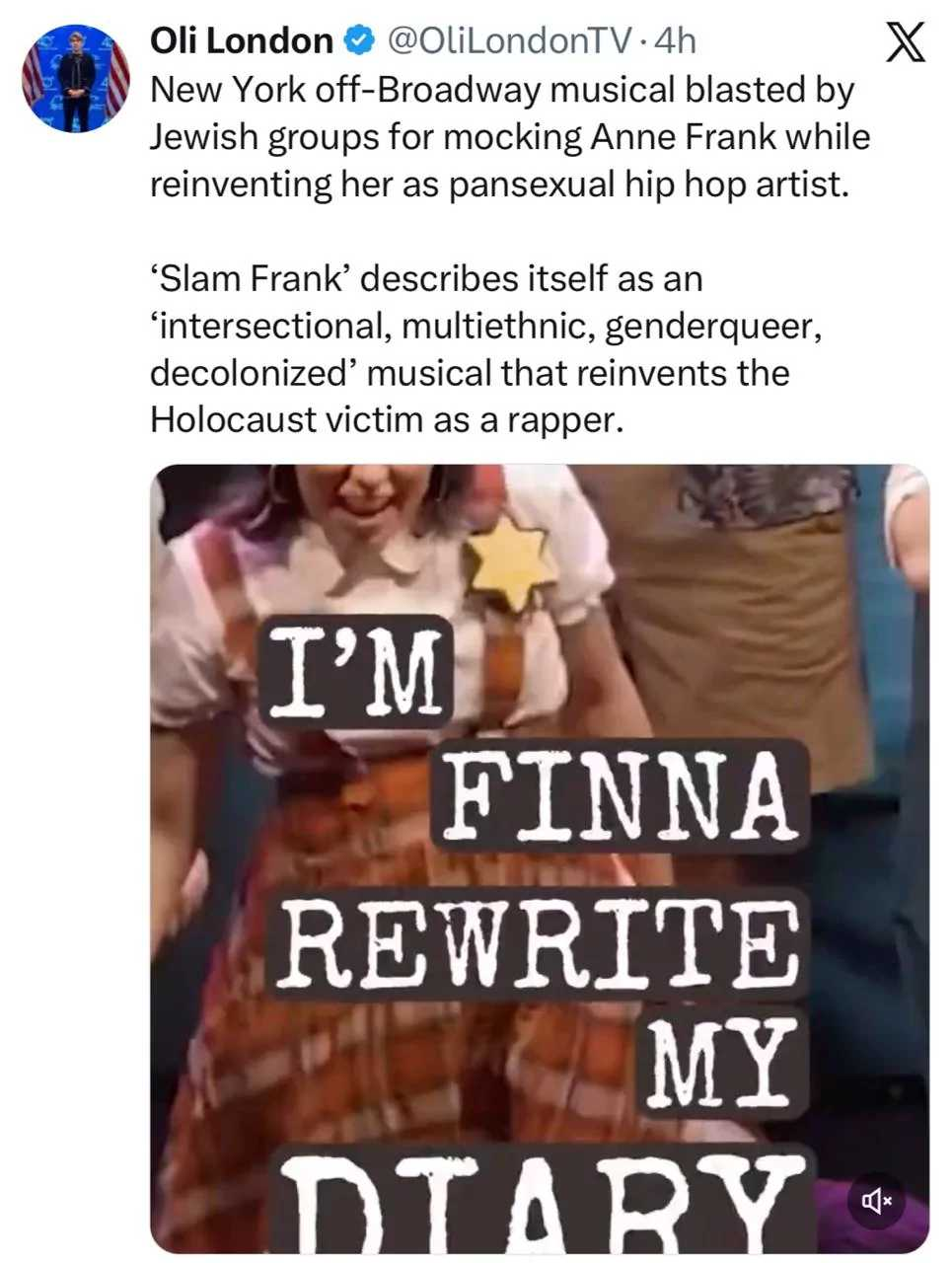This screenshot has width=952, height=1263.
Task: Open the Oli London display name
Action: (x=241, y=40)
